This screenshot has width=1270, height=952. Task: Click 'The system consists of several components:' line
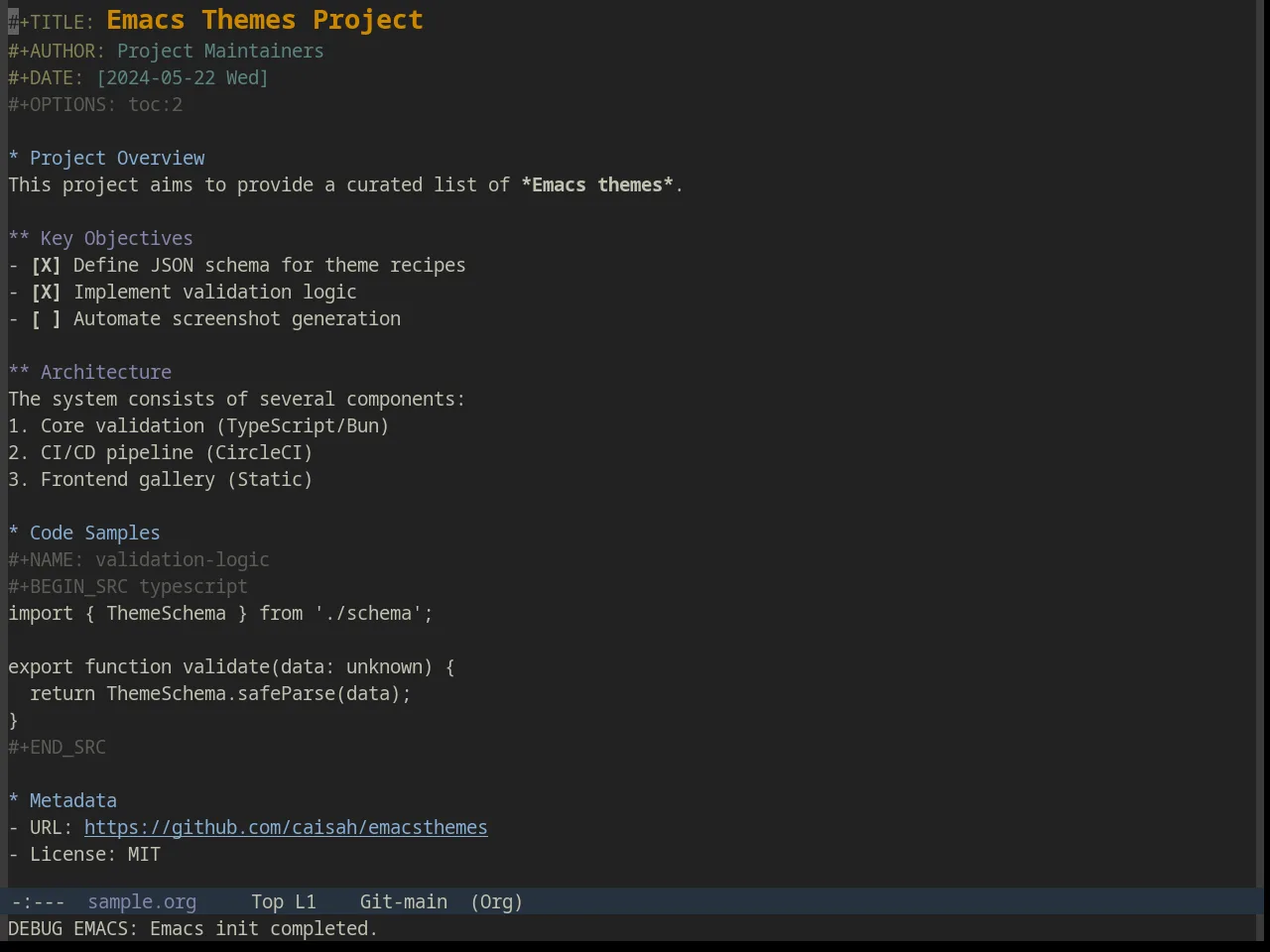pos(237,400)
